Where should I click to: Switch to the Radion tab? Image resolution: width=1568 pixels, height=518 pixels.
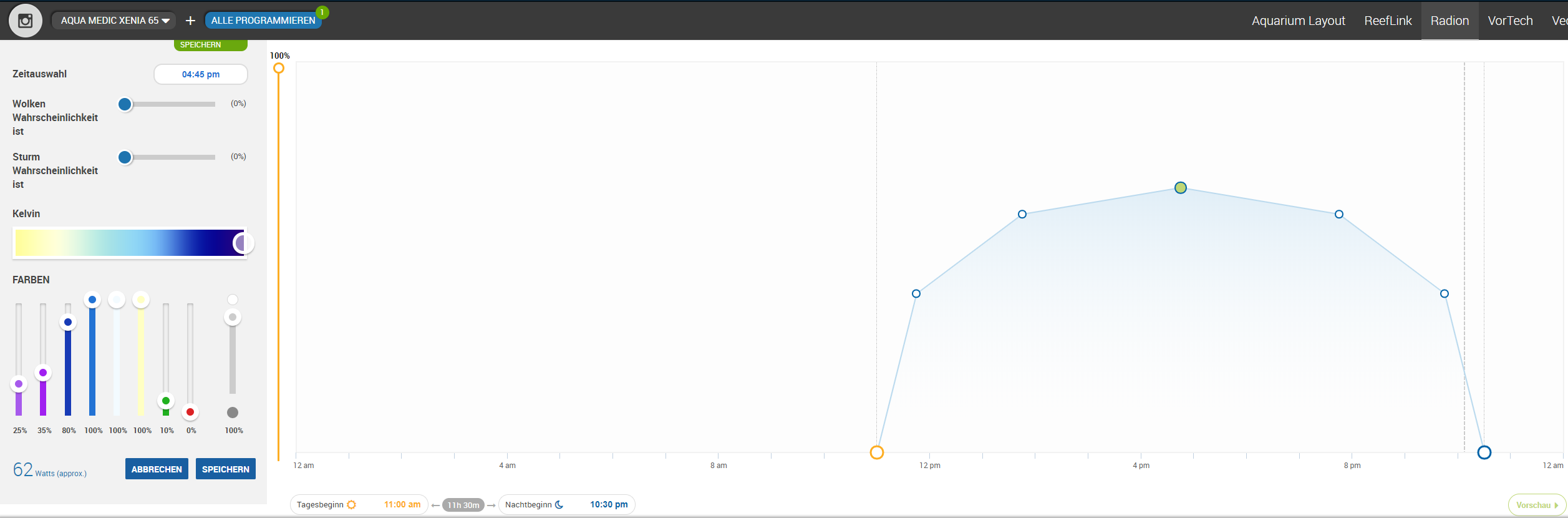pyautogui.click(x=1449, y=21)
